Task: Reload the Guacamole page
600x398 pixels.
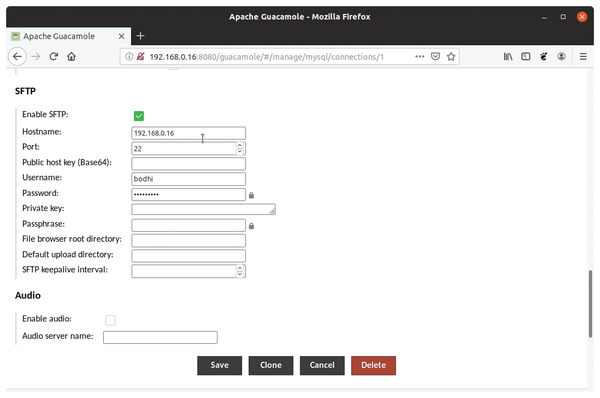Action: click(54, 57)
